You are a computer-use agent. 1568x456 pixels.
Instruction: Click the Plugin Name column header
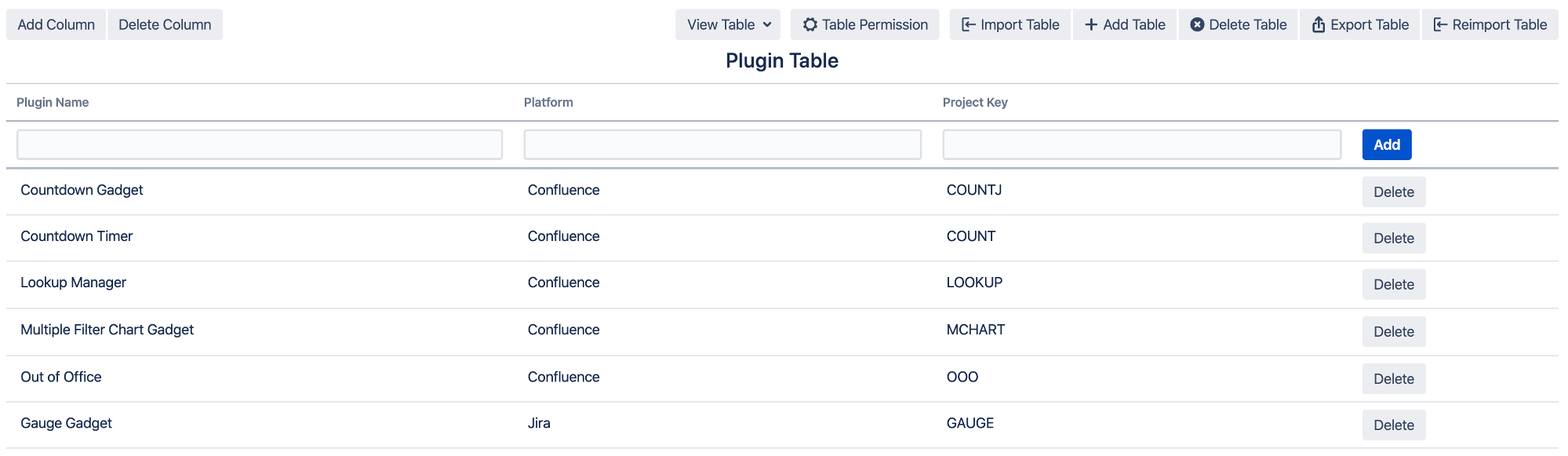53,103
